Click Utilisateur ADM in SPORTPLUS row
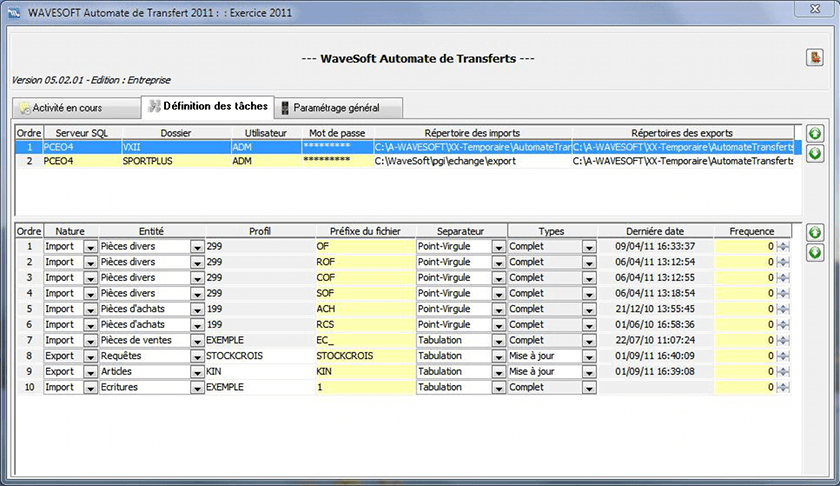Viewport: 840px width, 486px height. (x=266, y=161)
